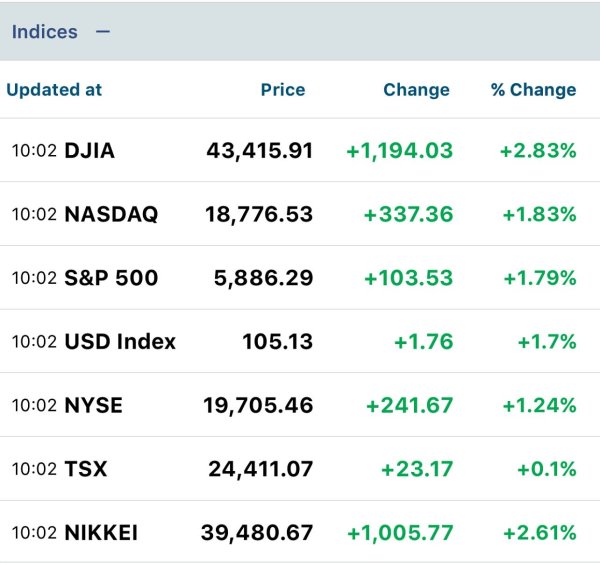Open the DJIA index row
This screenshot has width=600, height=563.
tap(89, 151)
